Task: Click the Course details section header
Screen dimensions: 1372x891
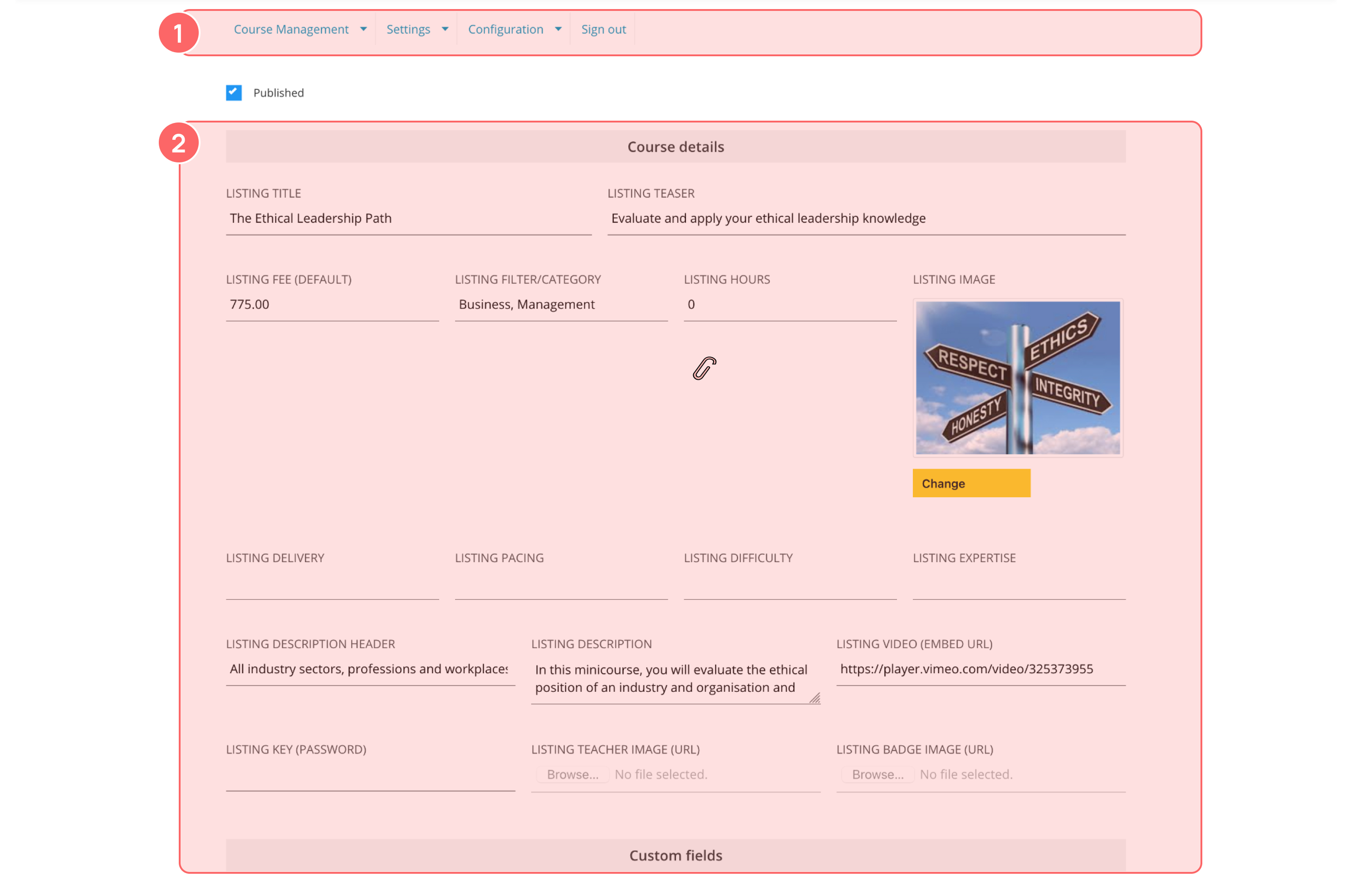Action: tap(676, 147)
